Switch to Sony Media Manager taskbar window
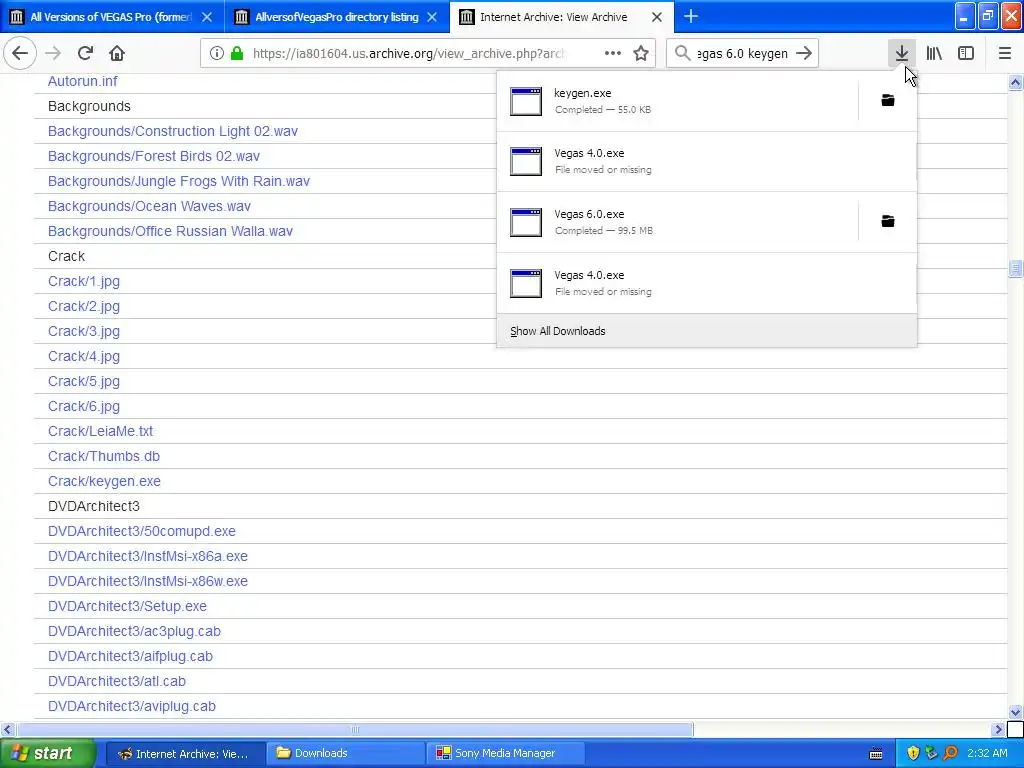Viewport: 1024px width, 768px height. tap(505, 753)
